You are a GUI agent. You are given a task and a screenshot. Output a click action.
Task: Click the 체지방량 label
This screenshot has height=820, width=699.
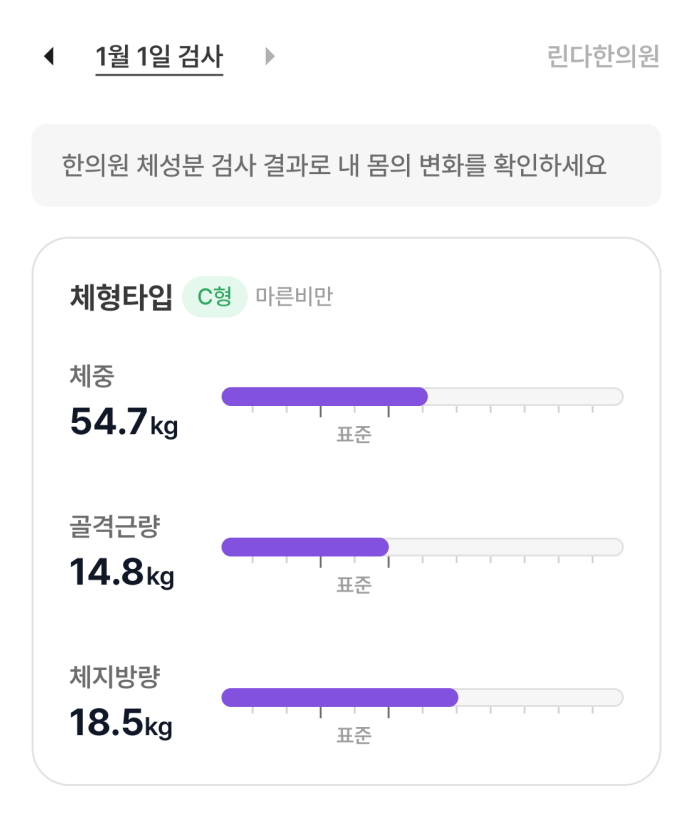coord(114,677)
